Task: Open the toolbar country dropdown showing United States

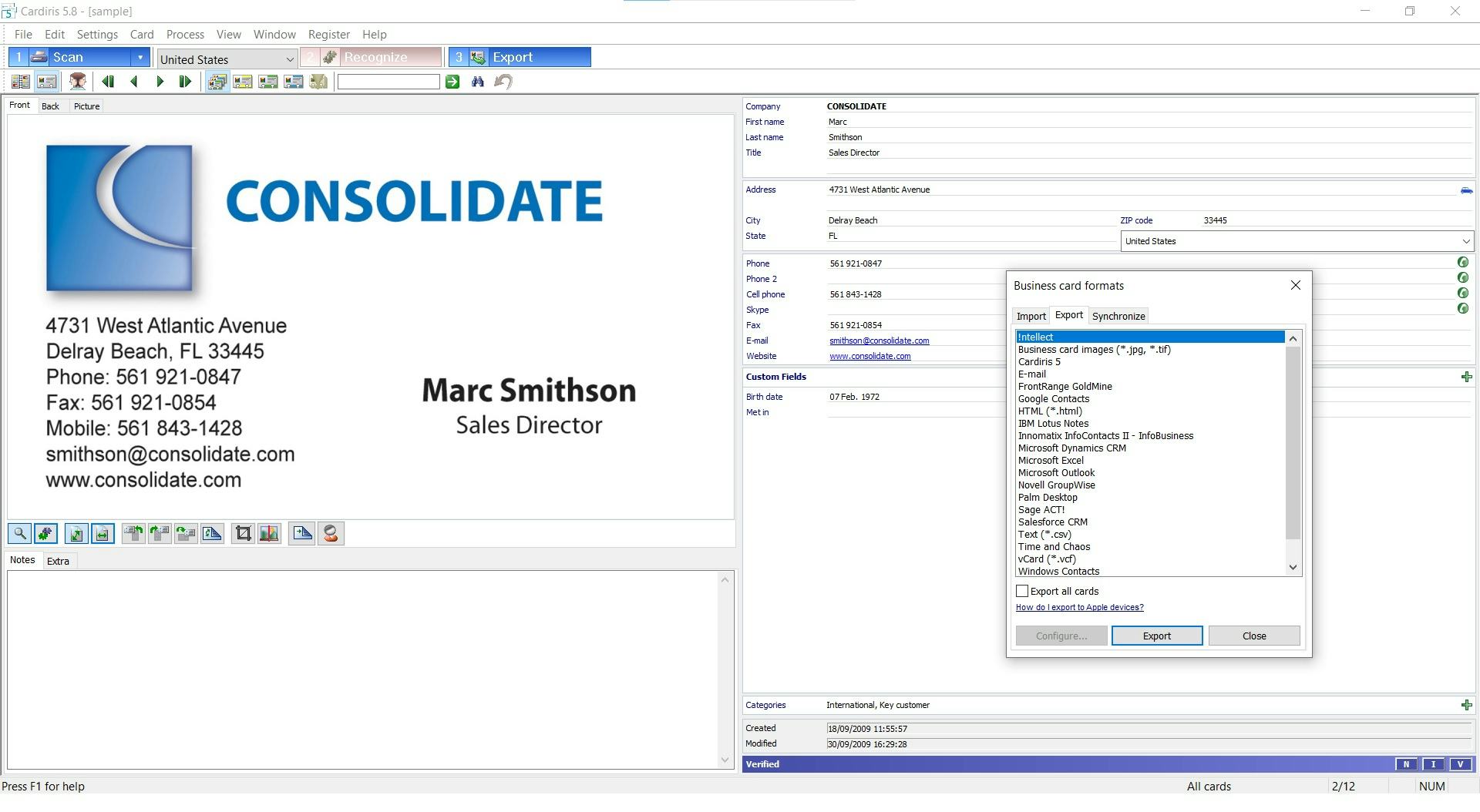Action: [227, 59]
